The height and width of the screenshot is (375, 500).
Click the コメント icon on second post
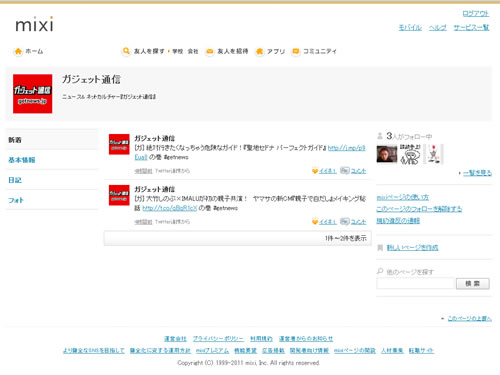pyautogui.click(x=345, y=221)
